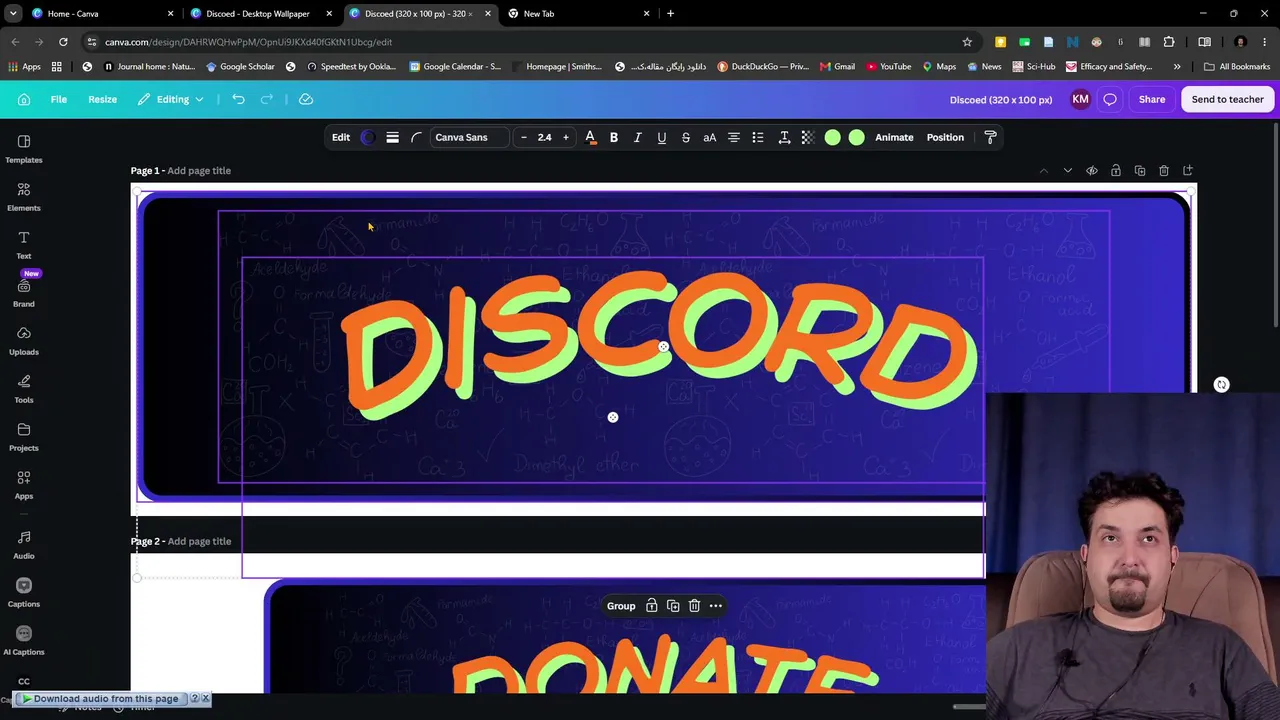Duplicate Page 1
The width and height of the screenshot is (1280, 720).
[1140, 171]
